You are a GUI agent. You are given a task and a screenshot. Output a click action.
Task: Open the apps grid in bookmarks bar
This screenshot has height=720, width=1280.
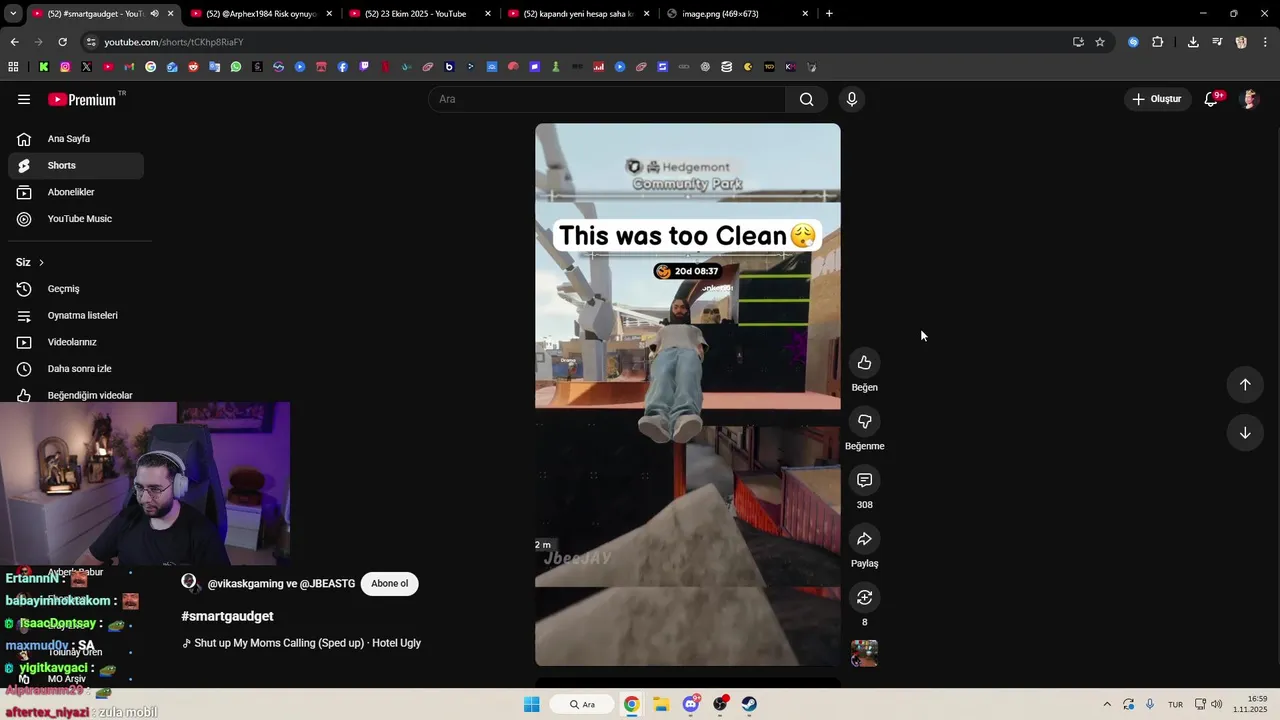point(13,67)
